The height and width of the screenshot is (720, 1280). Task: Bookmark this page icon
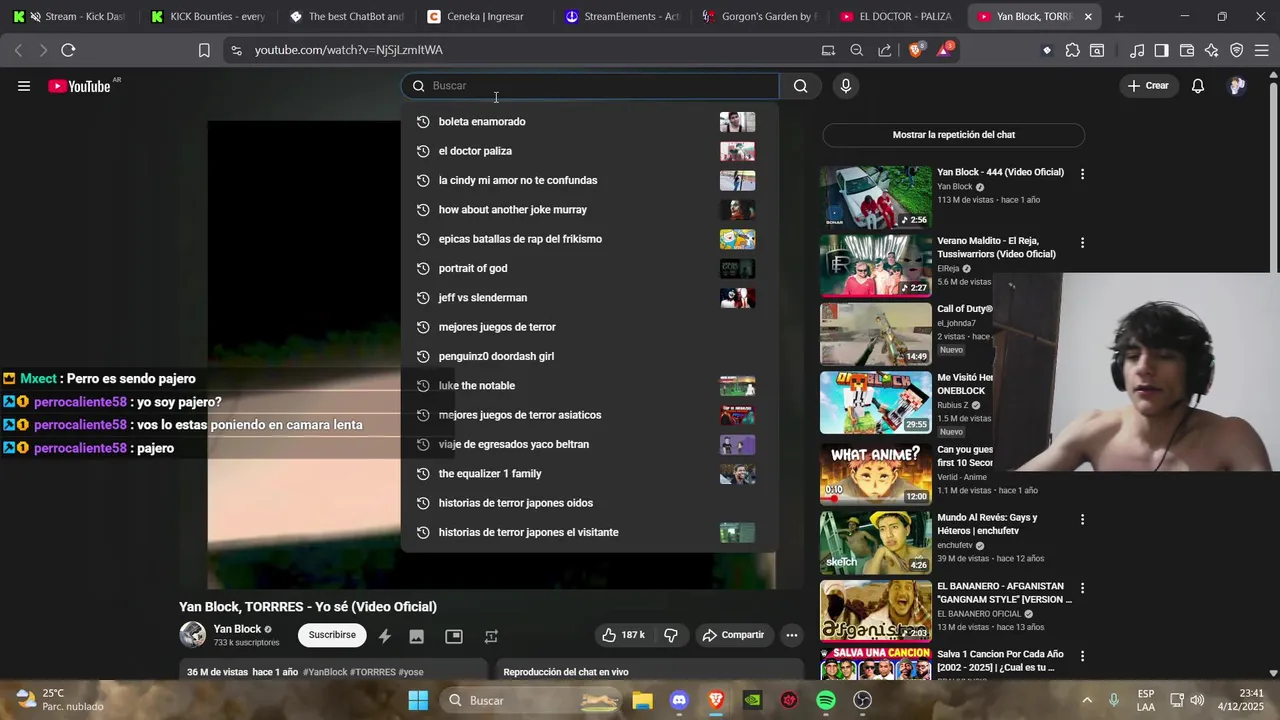tap(204, 50)
